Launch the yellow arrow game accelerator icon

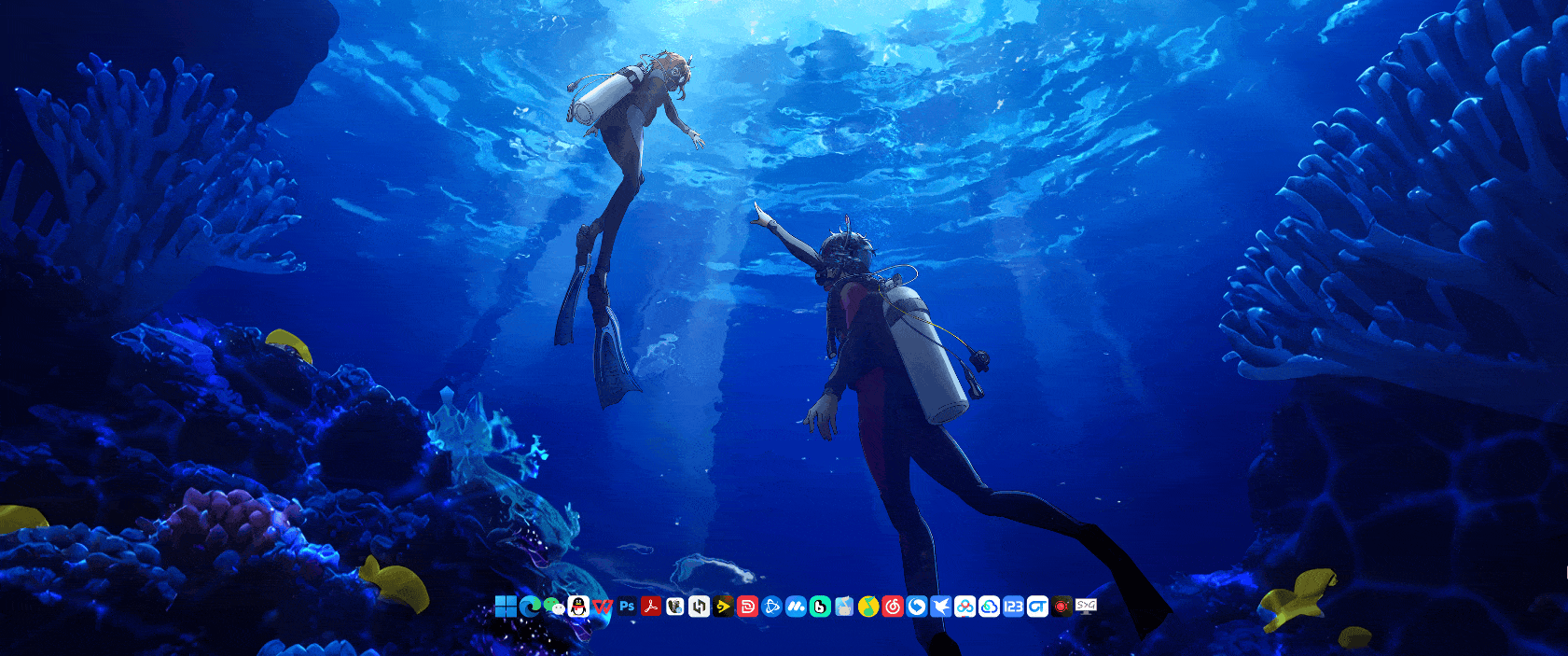pyautogui.click(x=723, y=607)
